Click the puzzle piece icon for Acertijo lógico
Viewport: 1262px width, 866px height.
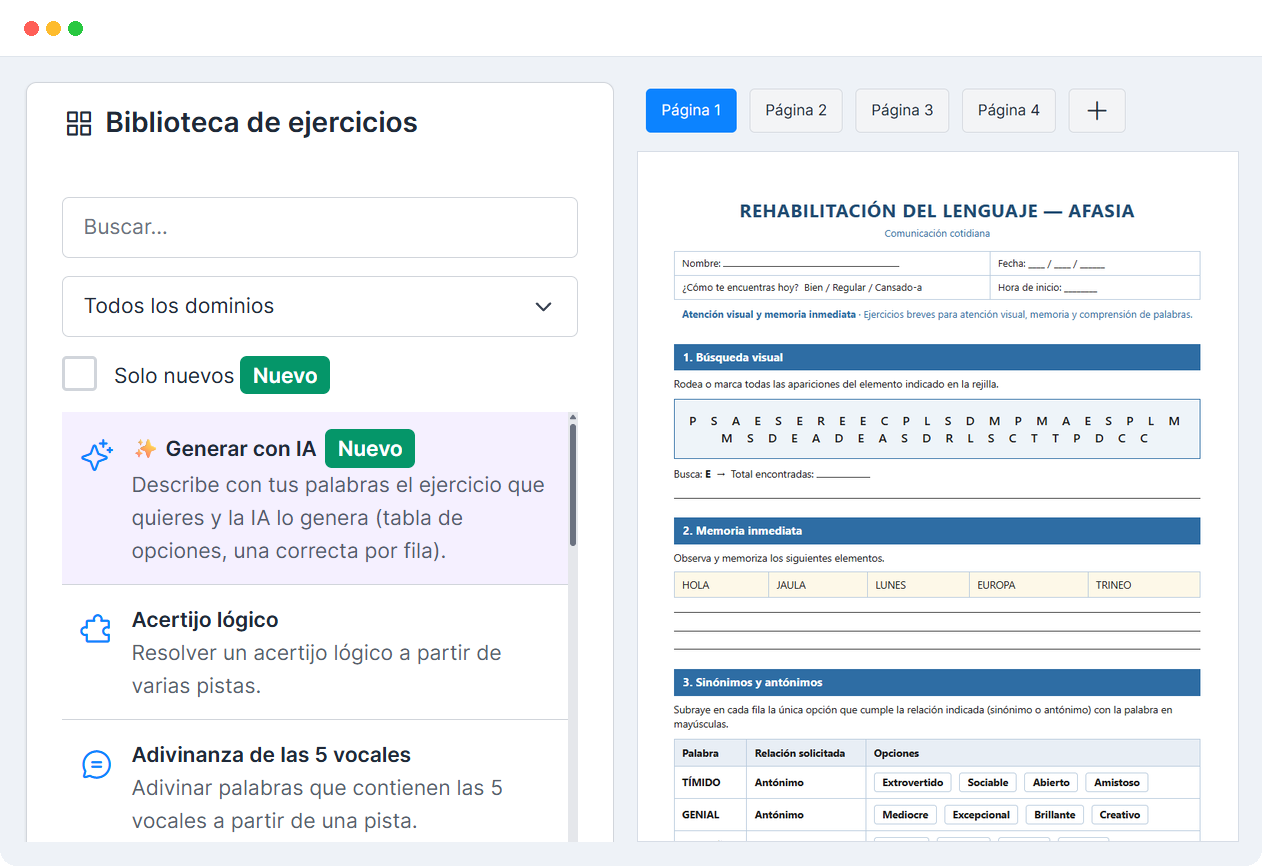(96, 629)
